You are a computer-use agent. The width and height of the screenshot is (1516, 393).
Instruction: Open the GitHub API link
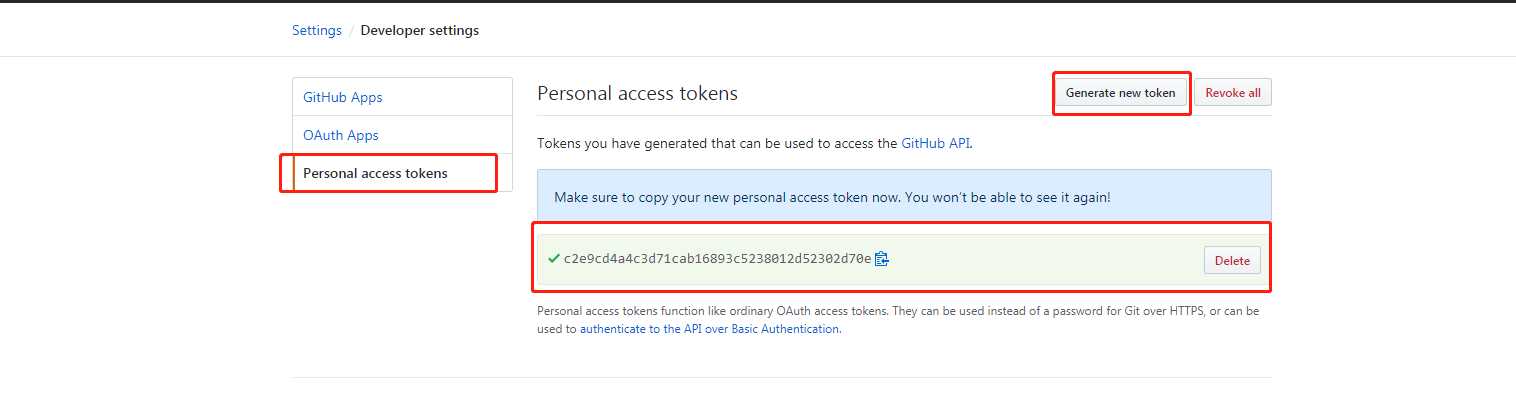[936, 143]
